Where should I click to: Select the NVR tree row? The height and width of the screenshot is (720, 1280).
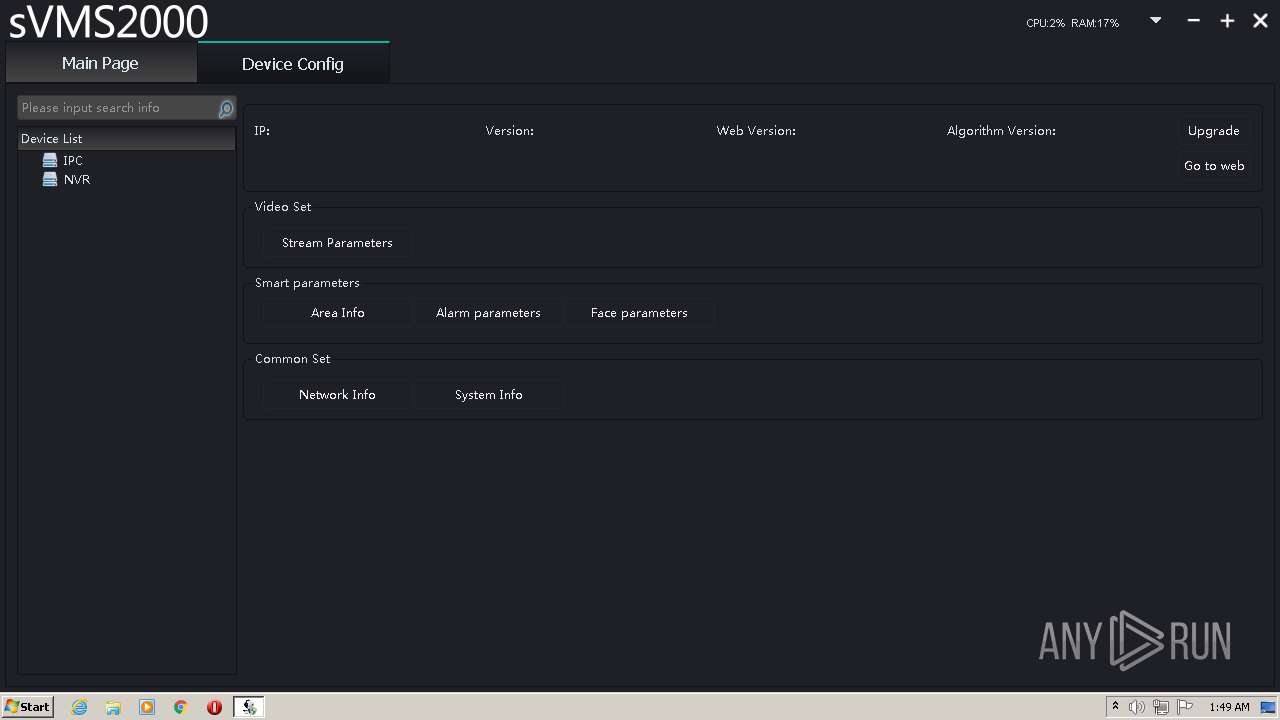(126, 180)
